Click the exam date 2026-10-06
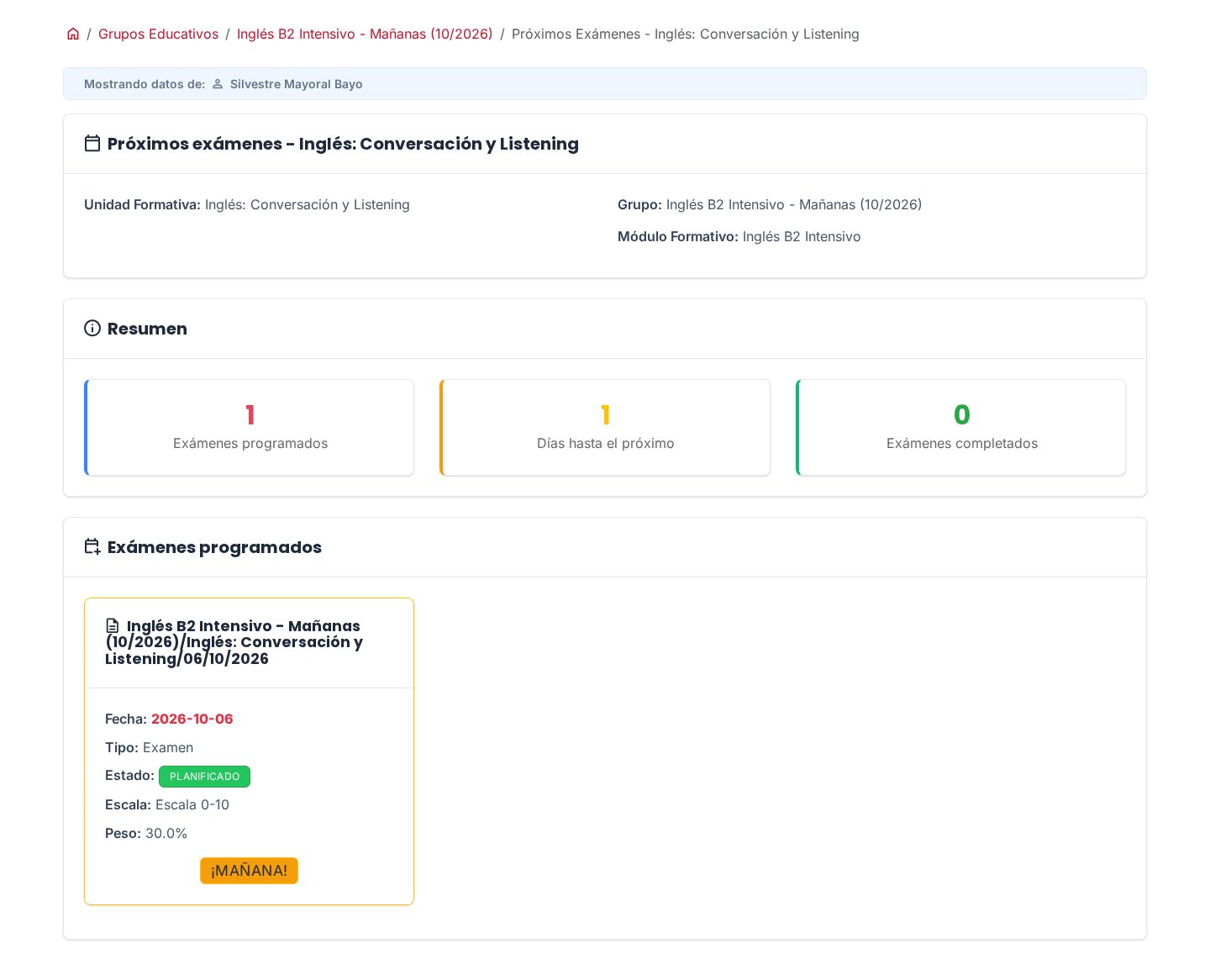This screenshot has height=980, width=1210. (192, 719)
